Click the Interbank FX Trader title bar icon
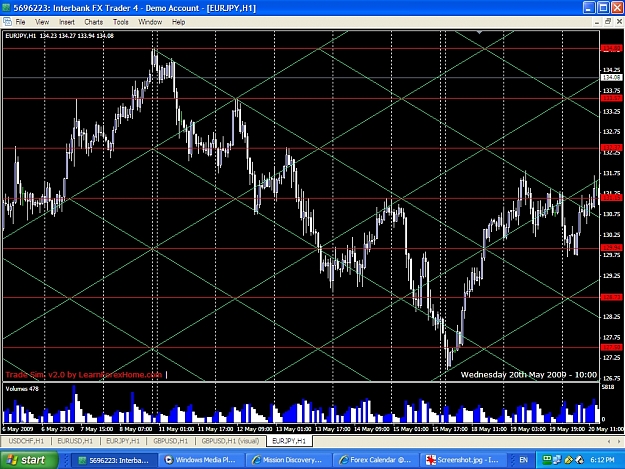 [6, 8]
